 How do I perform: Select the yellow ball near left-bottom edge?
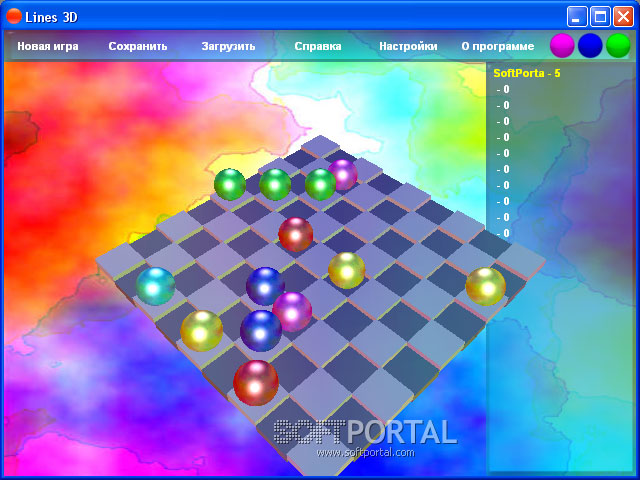201,331
